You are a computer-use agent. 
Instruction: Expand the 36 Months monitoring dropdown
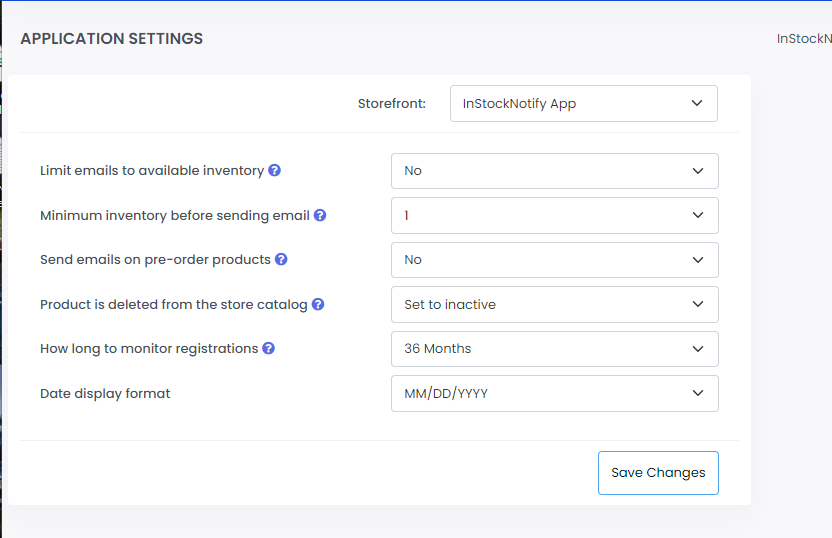554,349
